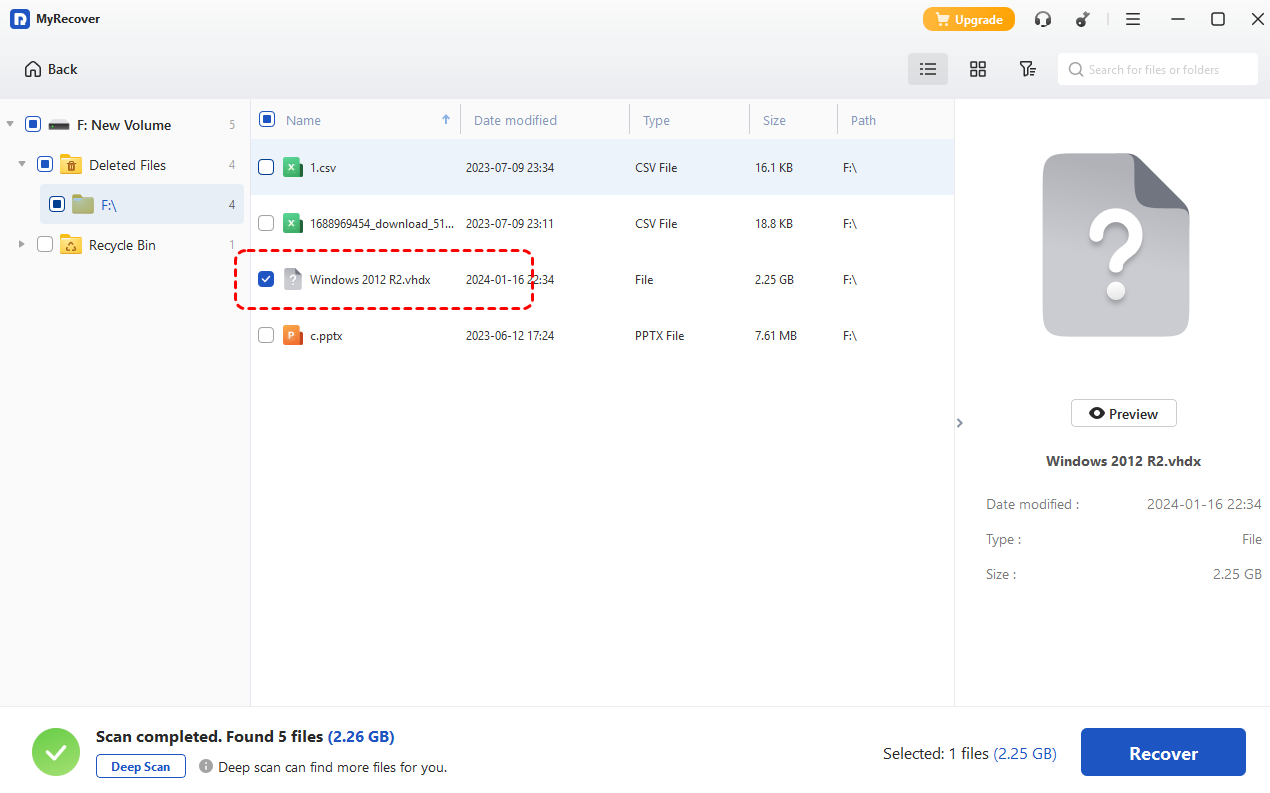The height and width of the screenshot is (793, 1270).
Task: Toggle the select-all checkbox in Name header
Action: coord(267,119)
